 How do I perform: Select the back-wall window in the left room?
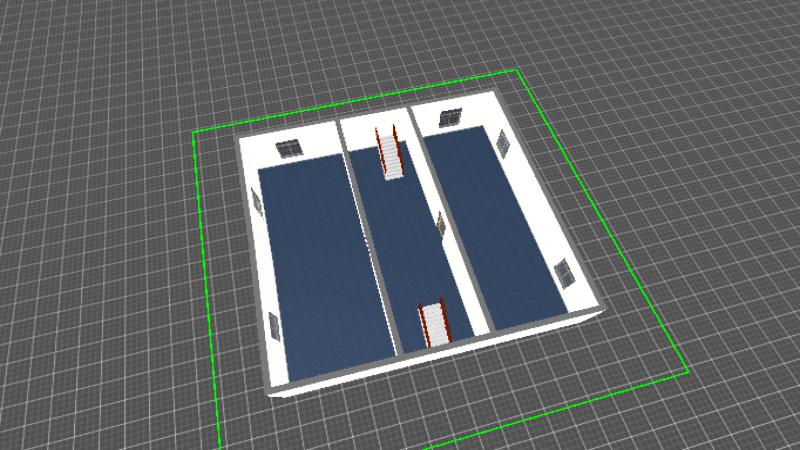pos(288,148)
